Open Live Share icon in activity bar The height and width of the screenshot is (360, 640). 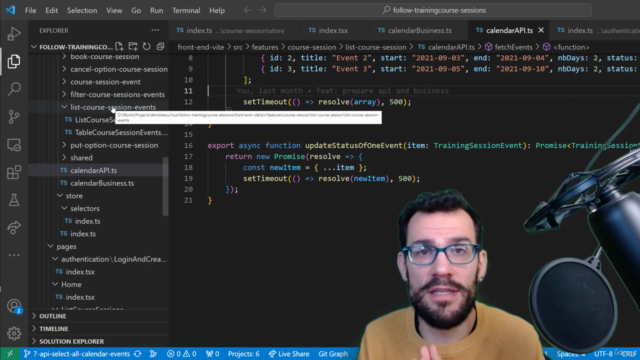(14, 227)
